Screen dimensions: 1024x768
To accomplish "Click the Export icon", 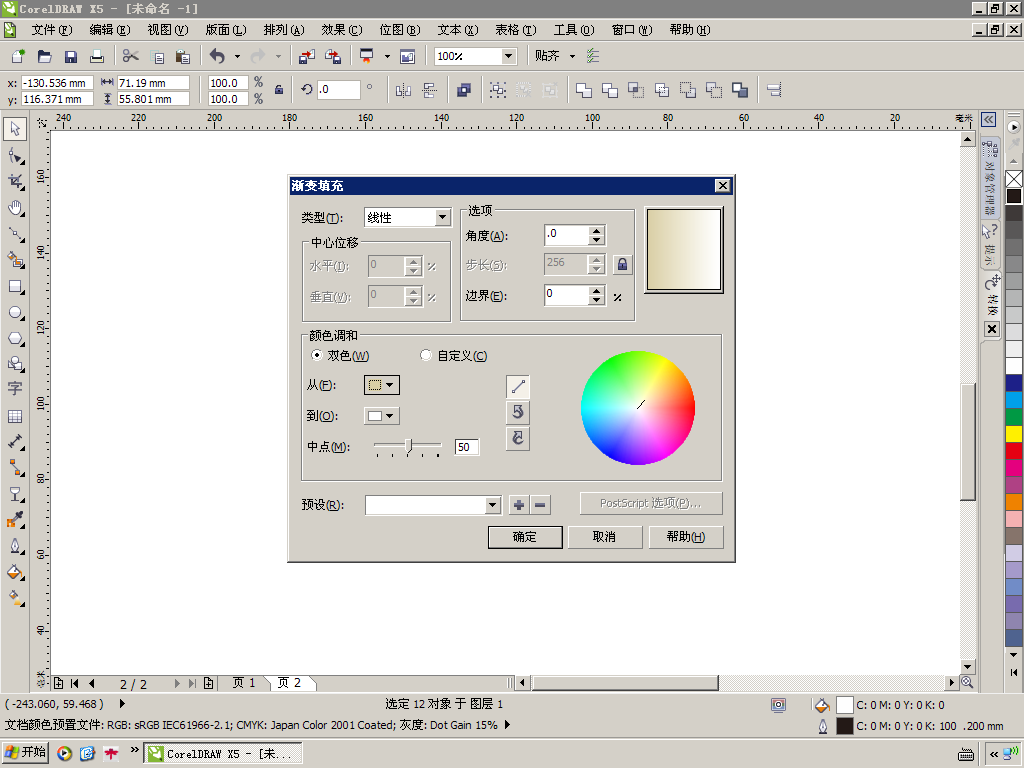I will coord(332,57).
